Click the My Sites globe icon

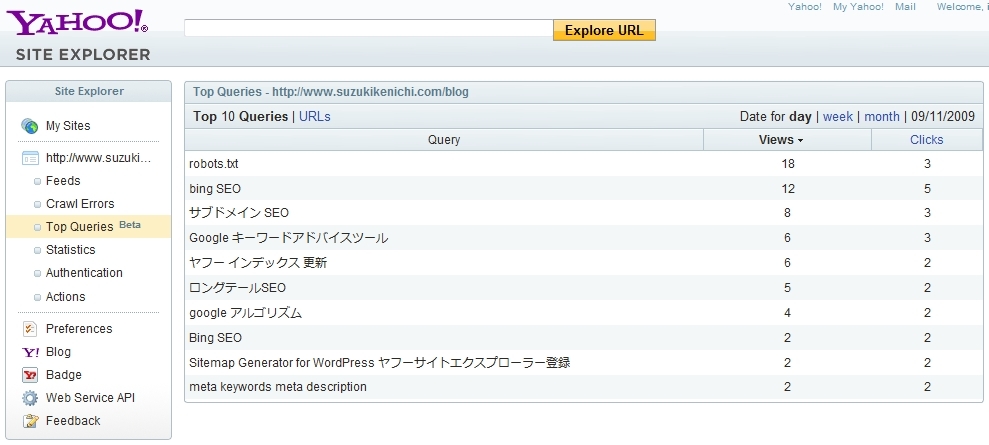click(30, 126)
